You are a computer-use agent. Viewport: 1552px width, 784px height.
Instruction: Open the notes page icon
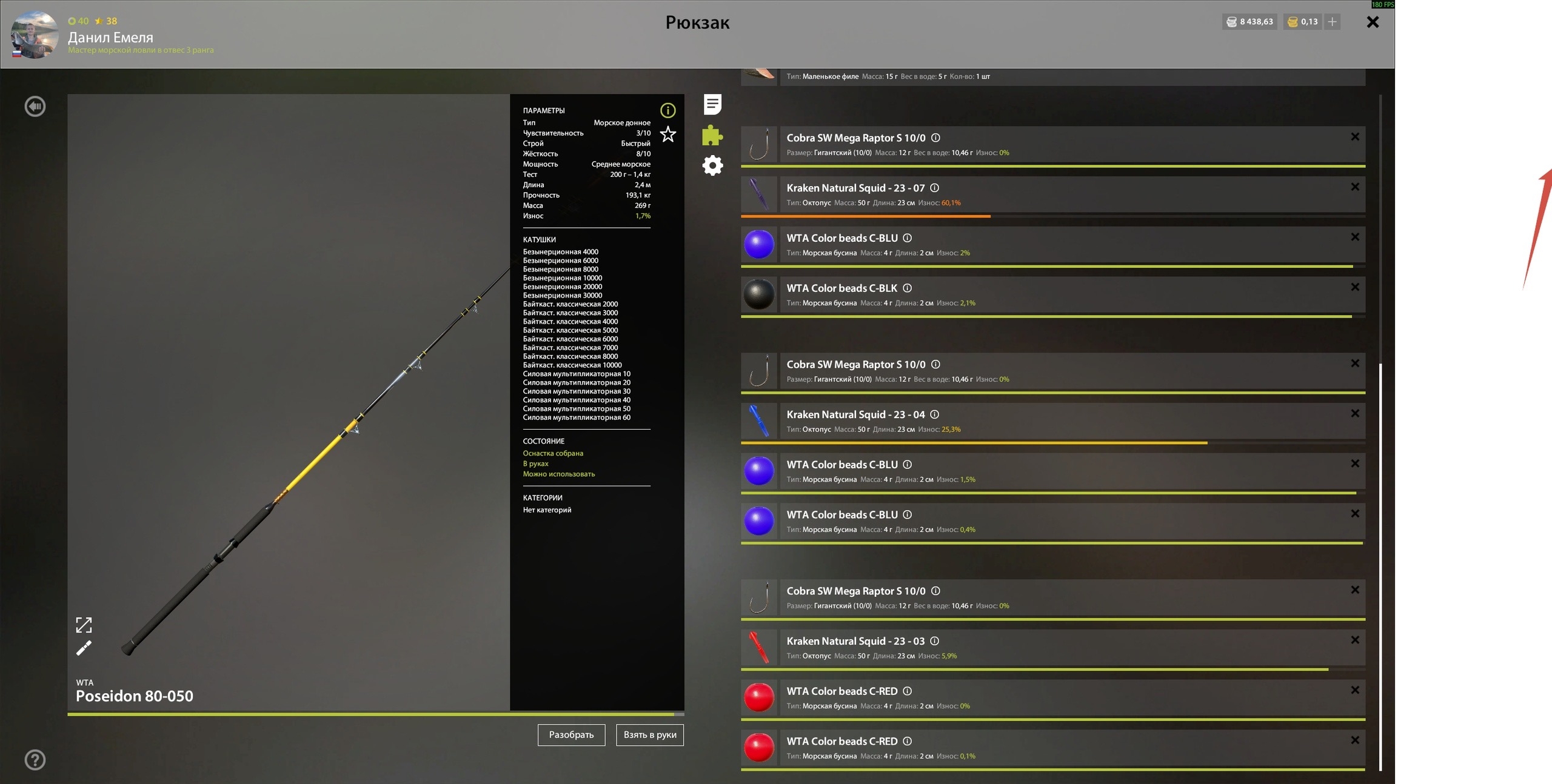[x=712, y=104]
